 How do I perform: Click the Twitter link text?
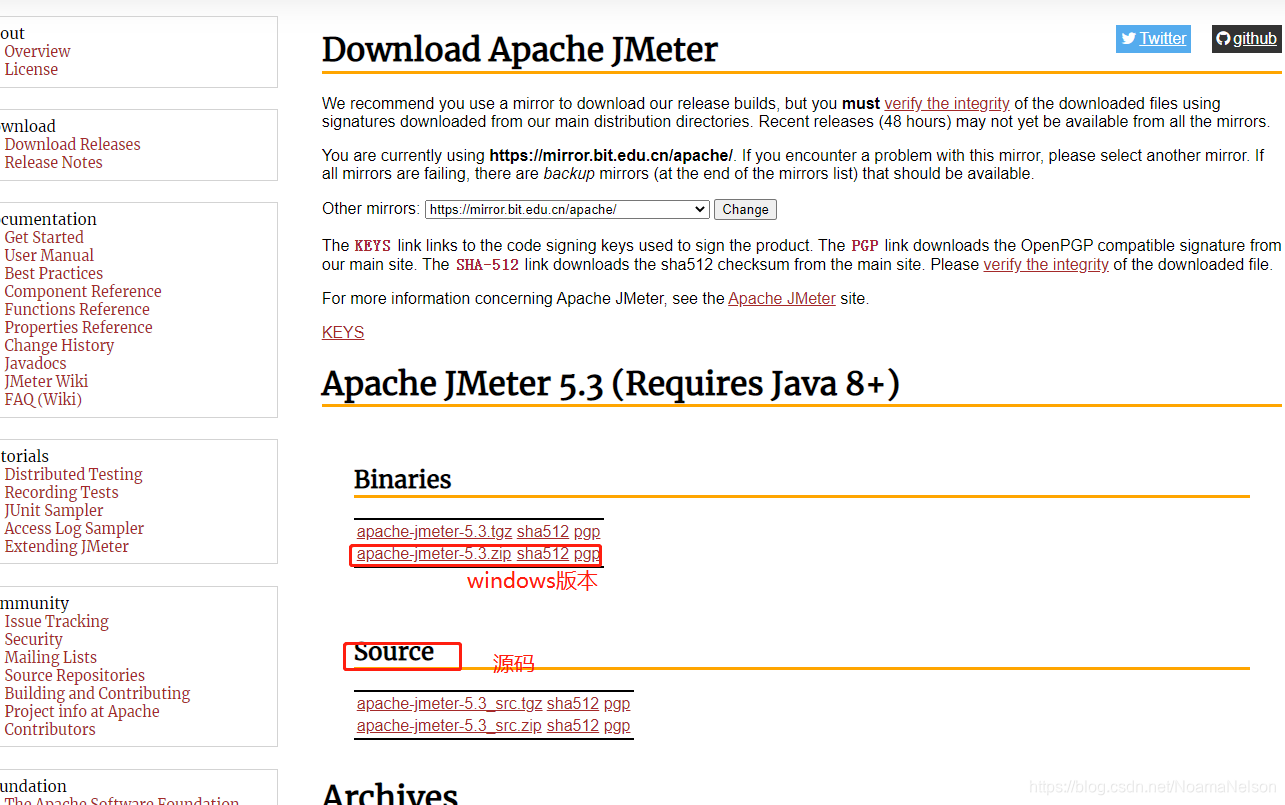(1163, 39)
